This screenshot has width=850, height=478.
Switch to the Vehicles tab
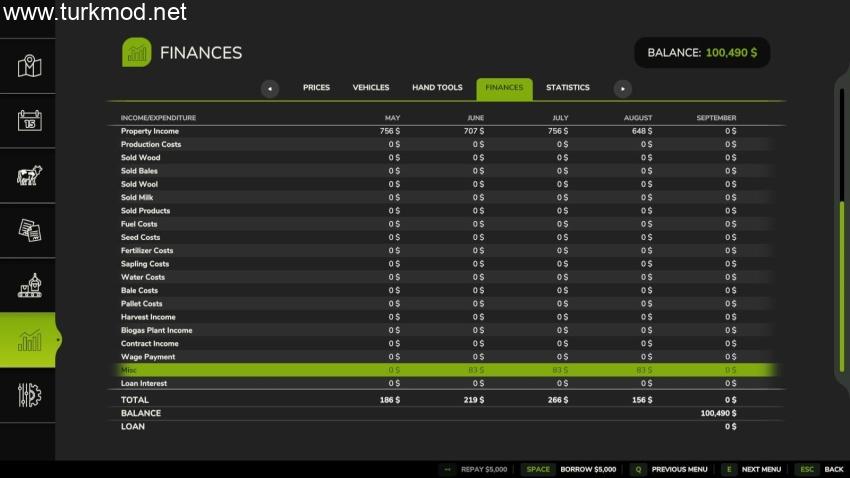click(371, 87)
